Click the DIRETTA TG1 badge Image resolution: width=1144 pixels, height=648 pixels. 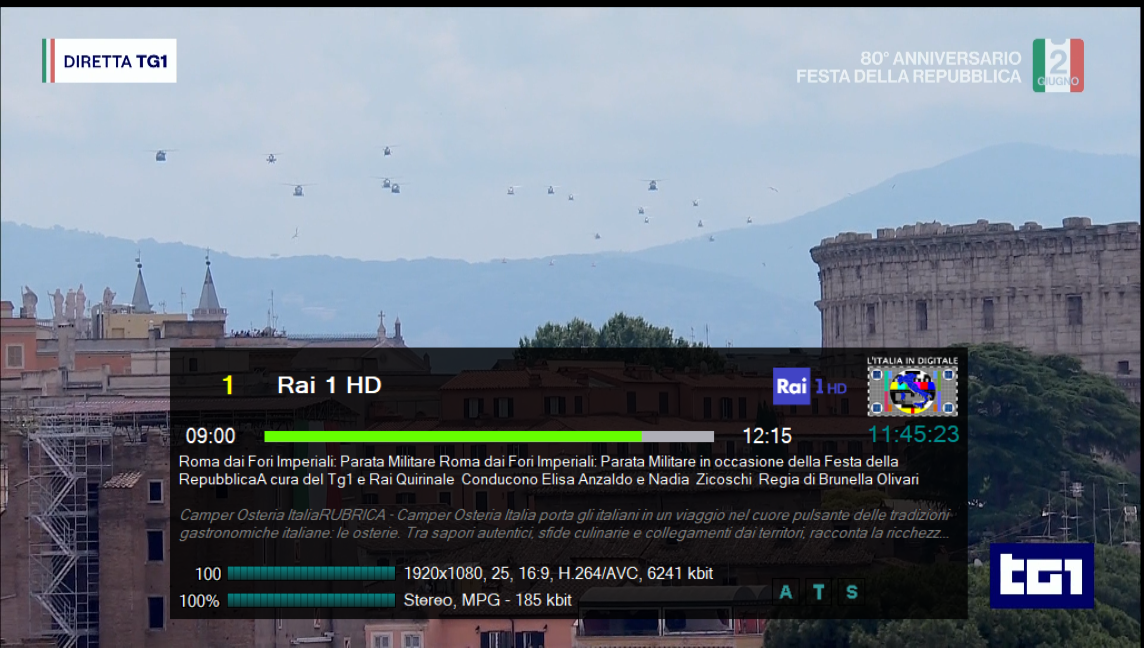pyautogui.click(x=109, y=61)
